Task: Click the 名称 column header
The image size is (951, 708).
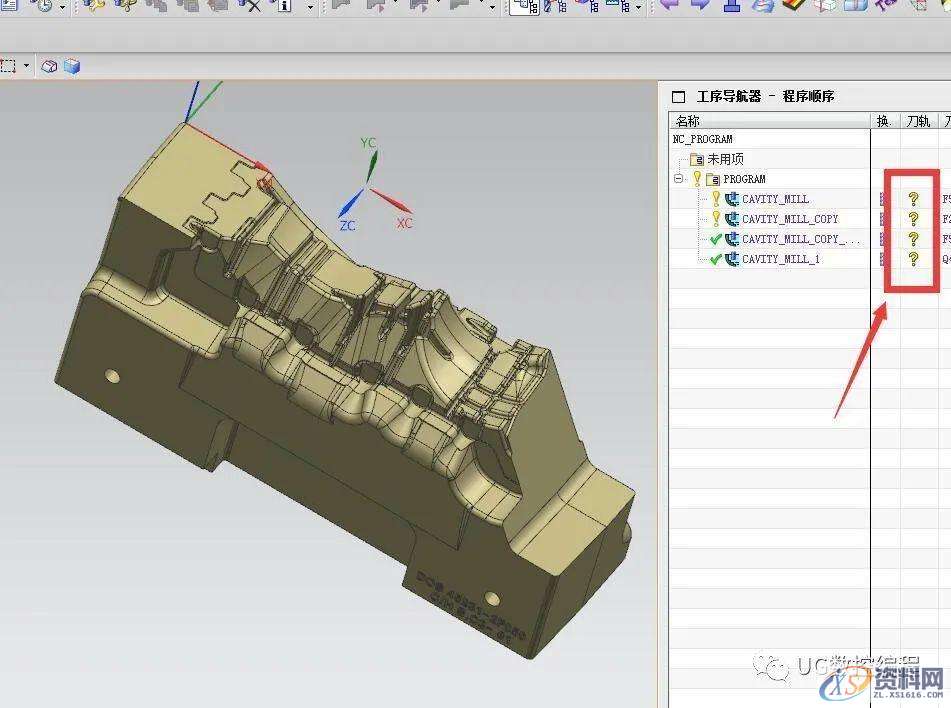Action: pos(688,121)
